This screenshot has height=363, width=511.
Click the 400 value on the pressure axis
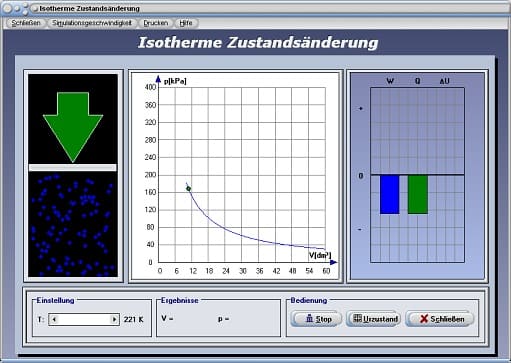coord(150,87)
